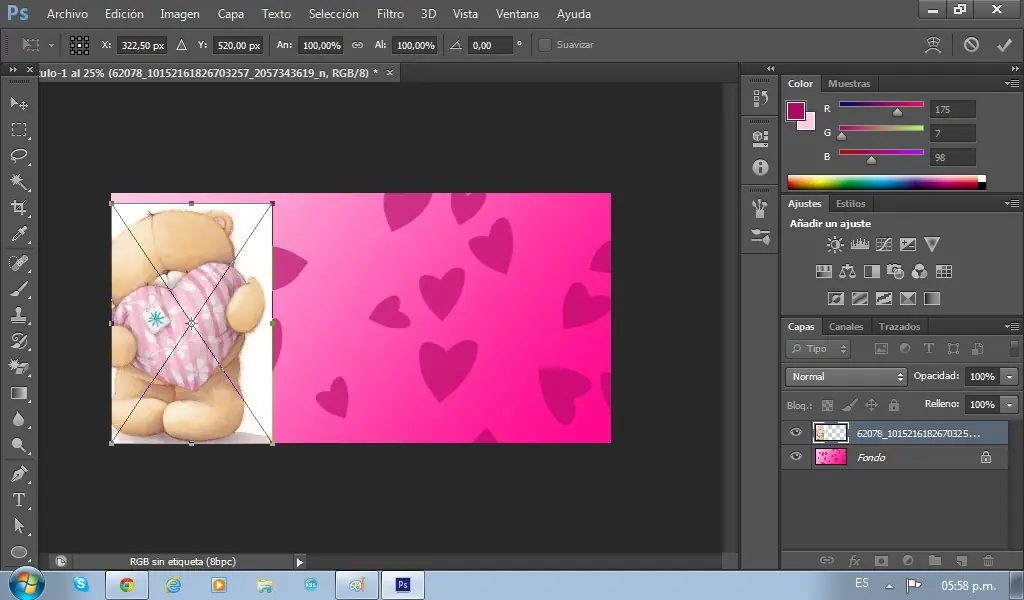
Task: Open the Relleno dropdown arrow
Action: [1010, 405]
